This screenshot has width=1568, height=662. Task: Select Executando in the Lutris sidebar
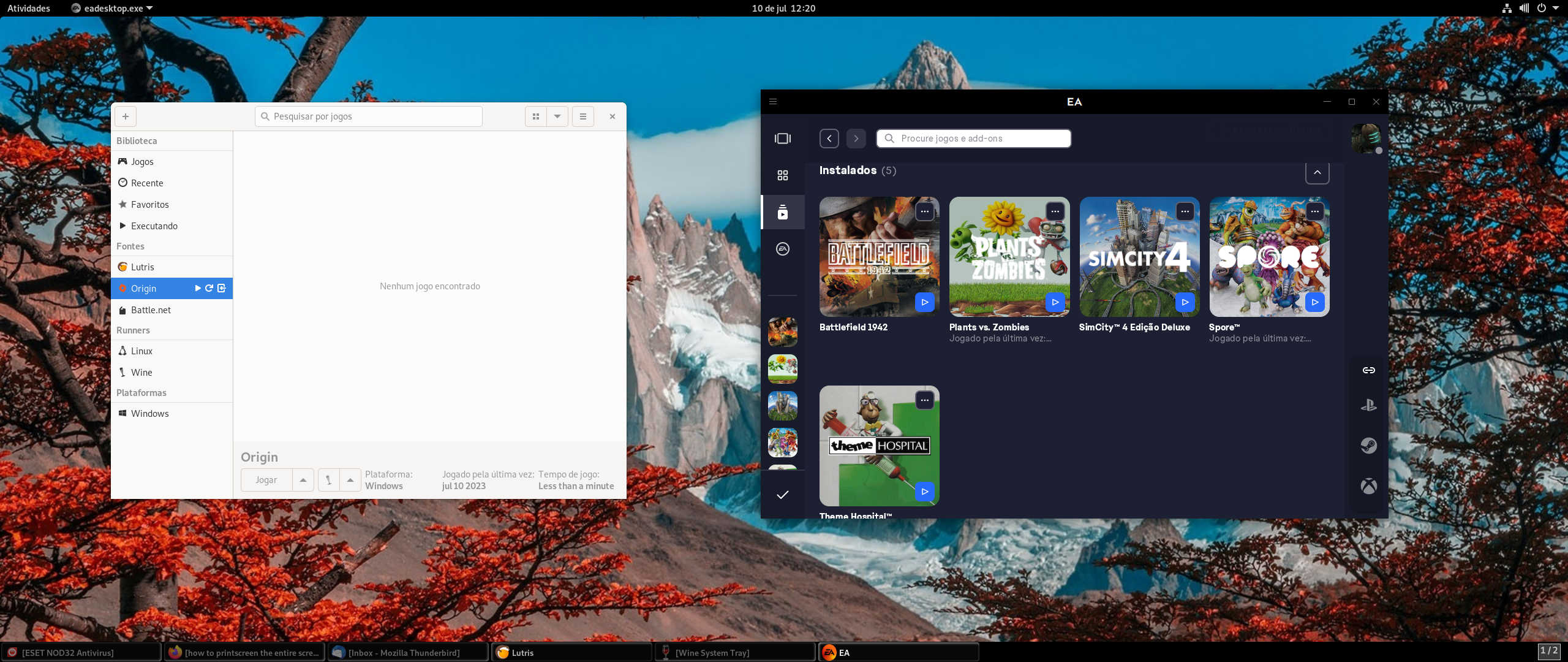171,226
